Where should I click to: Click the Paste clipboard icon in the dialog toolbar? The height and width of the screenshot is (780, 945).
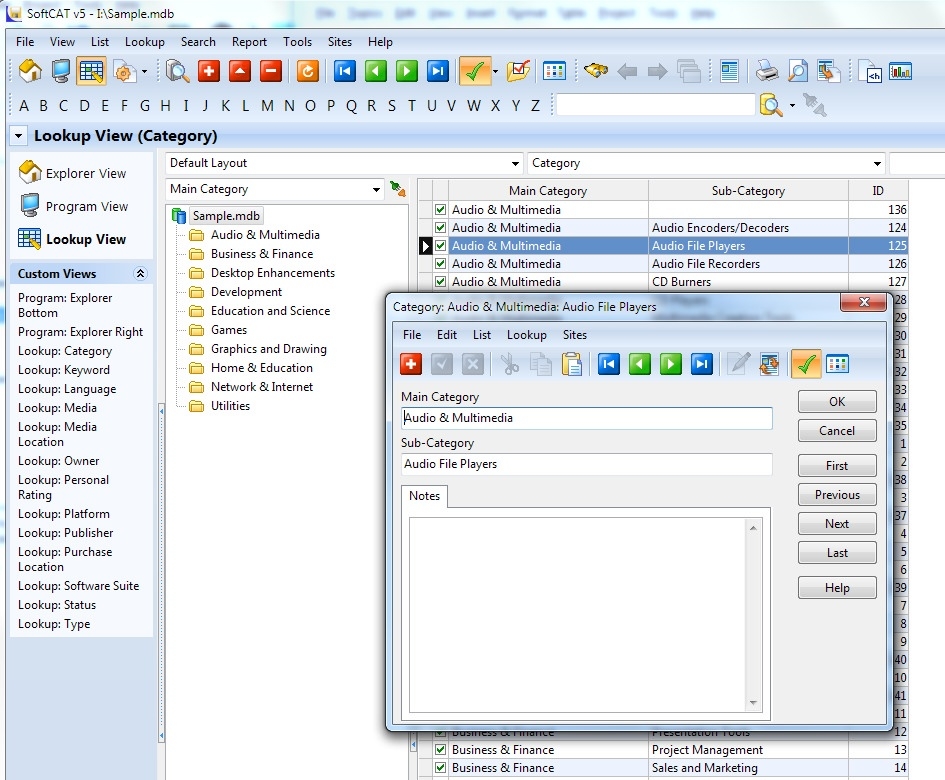[571, 364]
